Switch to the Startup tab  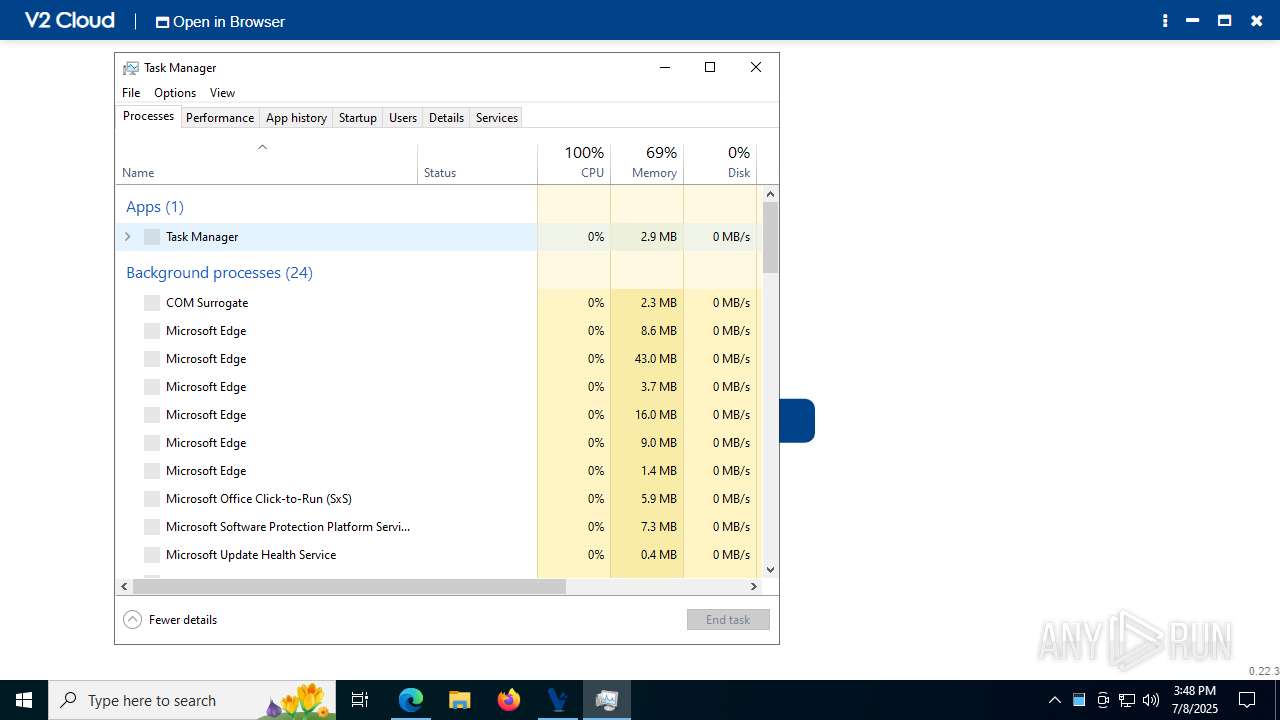click(x=357, y=118)
